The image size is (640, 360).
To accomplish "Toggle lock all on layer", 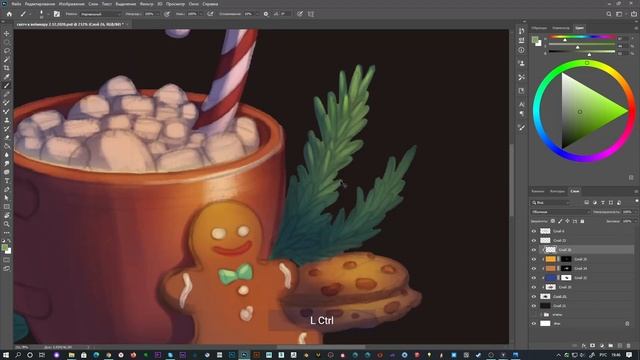I will coord(582,221).
